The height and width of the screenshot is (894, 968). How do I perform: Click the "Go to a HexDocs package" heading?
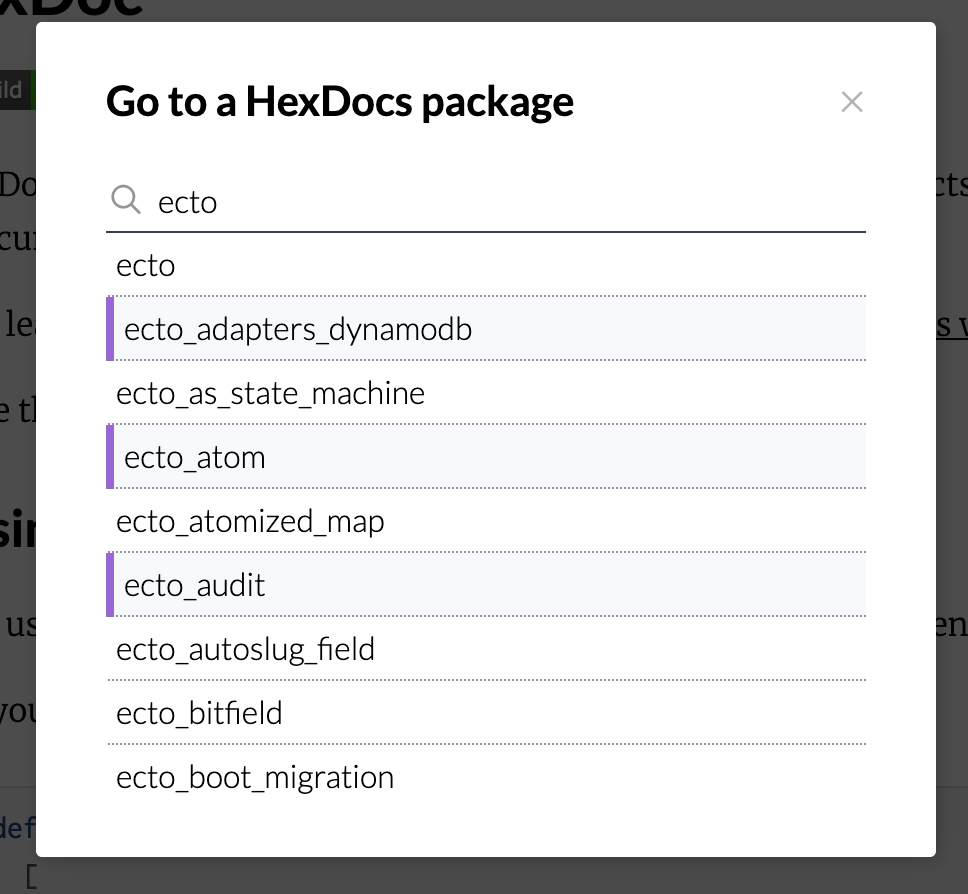340,102
